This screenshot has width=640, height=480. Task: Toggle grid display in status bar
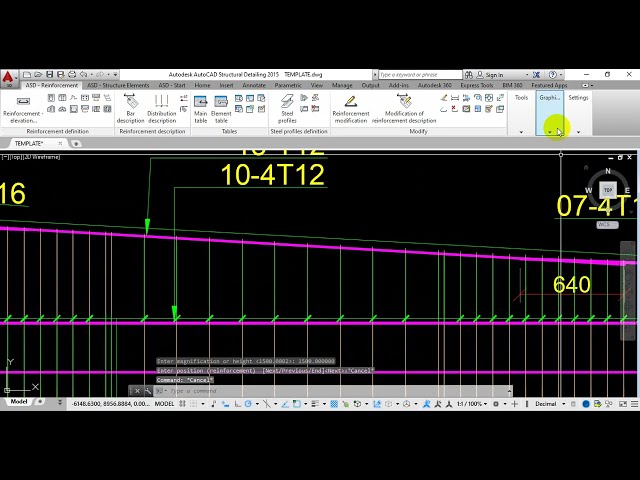click(x=182, y=404)
